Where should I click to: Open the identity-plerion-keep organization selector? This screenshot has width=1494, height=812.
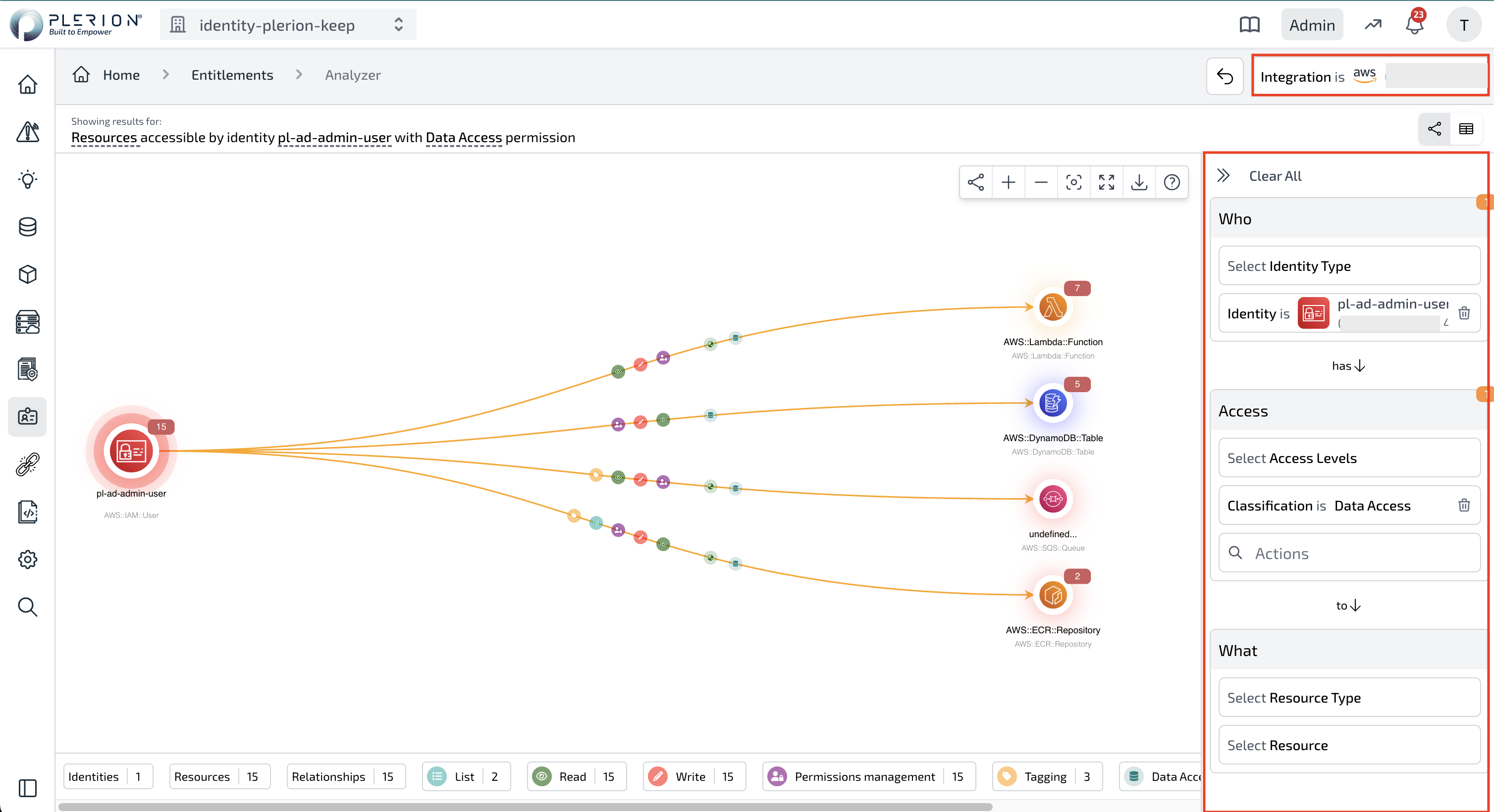pos(288,25)
